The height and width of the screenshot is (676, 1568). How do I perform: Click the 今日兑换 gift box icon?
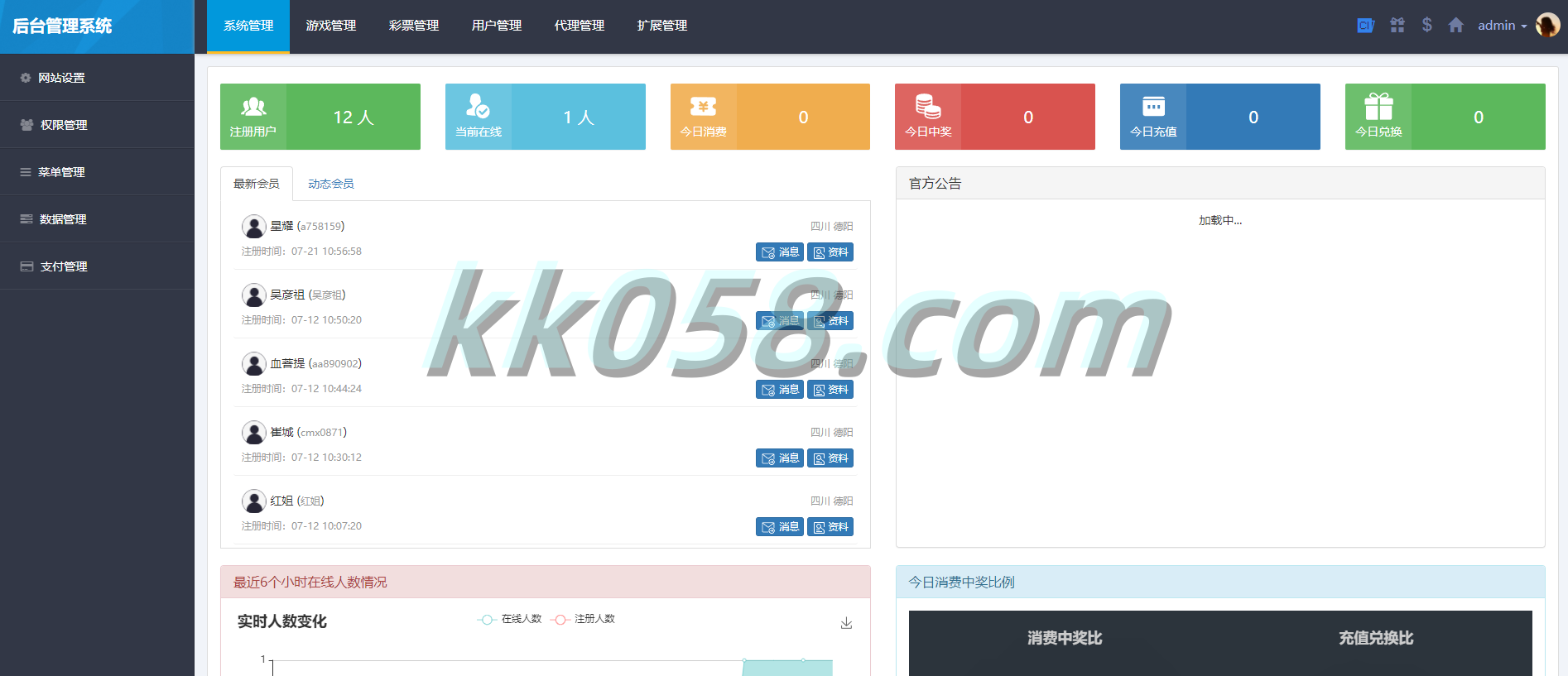[x=1378, y=106]
